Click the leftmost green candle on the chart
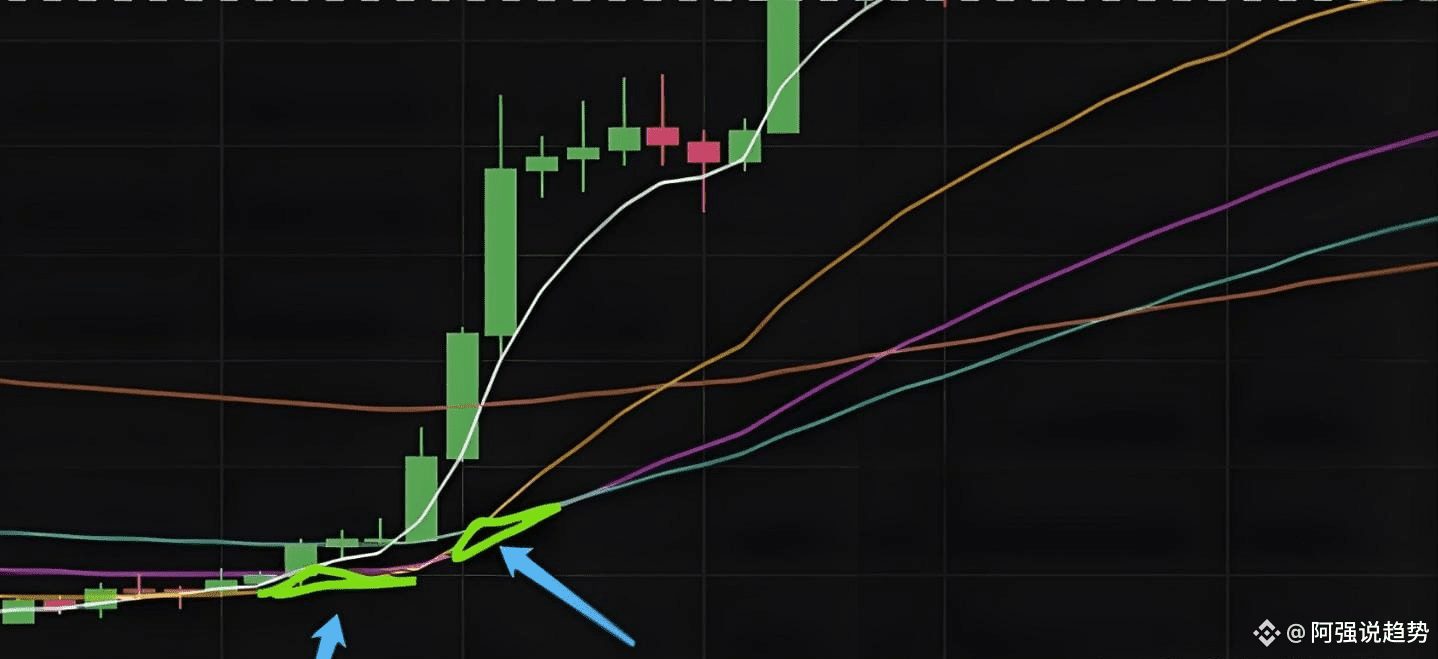This screenshot has width=1438, height=659. click(17, 610)
